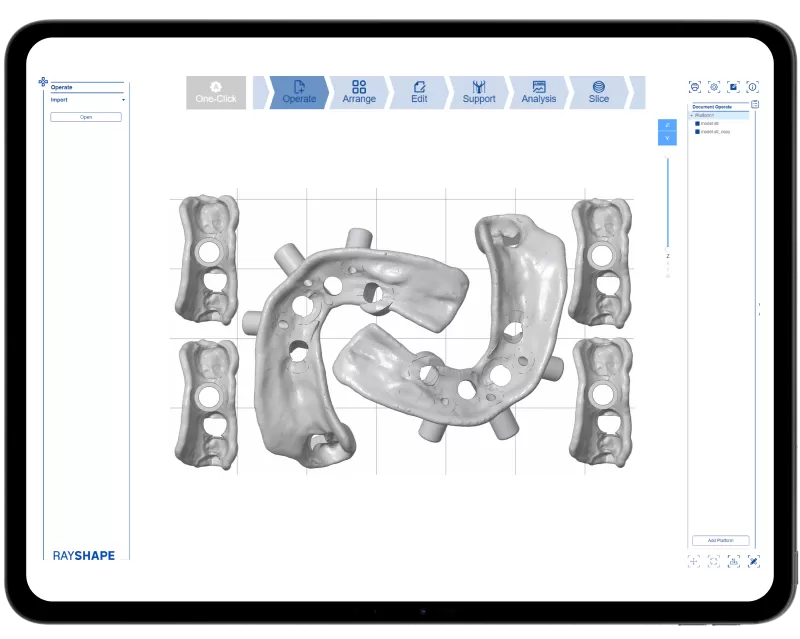Image resolution: width=800 pixels, height=639 pixels.
Task: Toggle the blue Z axis view button
Action: [x=667, y=125]
